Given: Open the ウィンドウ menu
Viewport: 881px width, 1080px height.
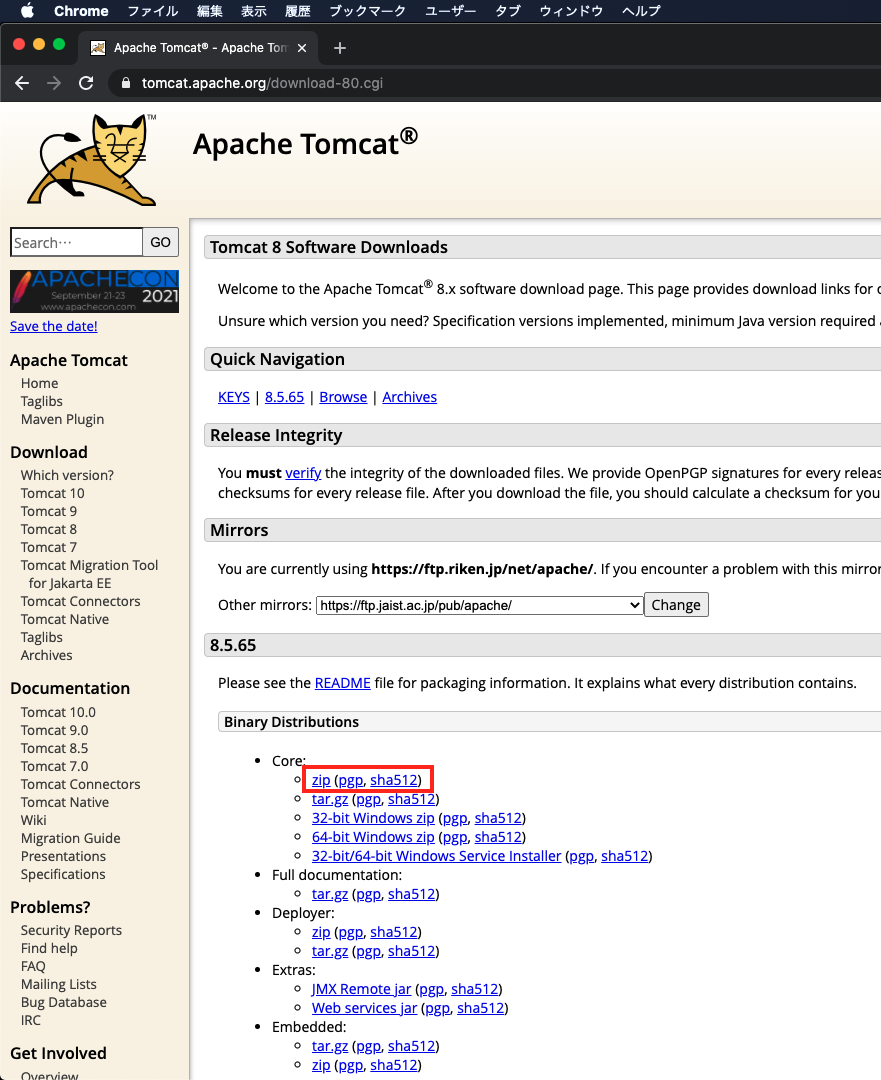Looking at the screenshot, I should [x=571, y=11].
